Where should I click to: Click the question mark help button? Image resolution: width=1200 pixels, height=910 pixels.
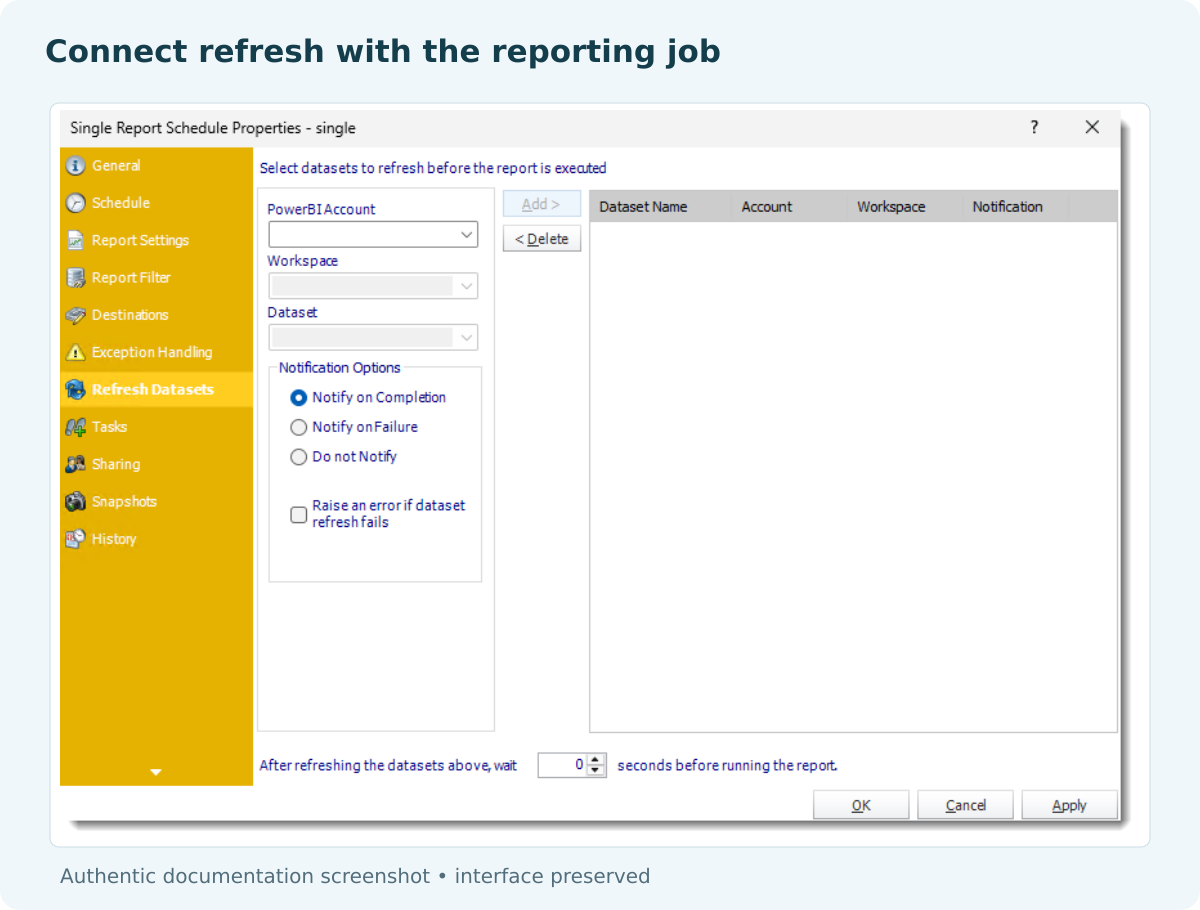pyautogui.click(x=1034, y=127)
